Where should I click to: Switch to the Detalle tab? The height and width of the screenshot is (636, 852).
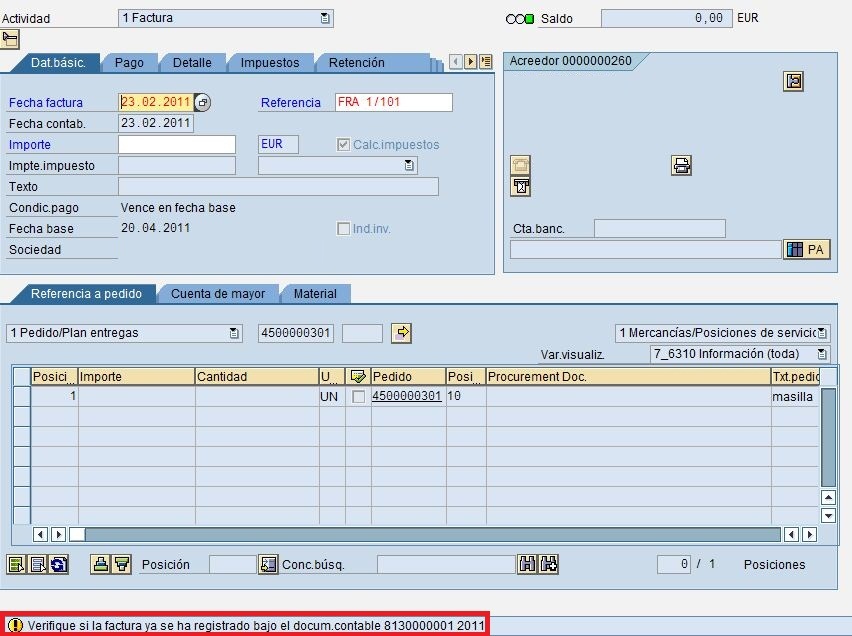tap(192, 63)
